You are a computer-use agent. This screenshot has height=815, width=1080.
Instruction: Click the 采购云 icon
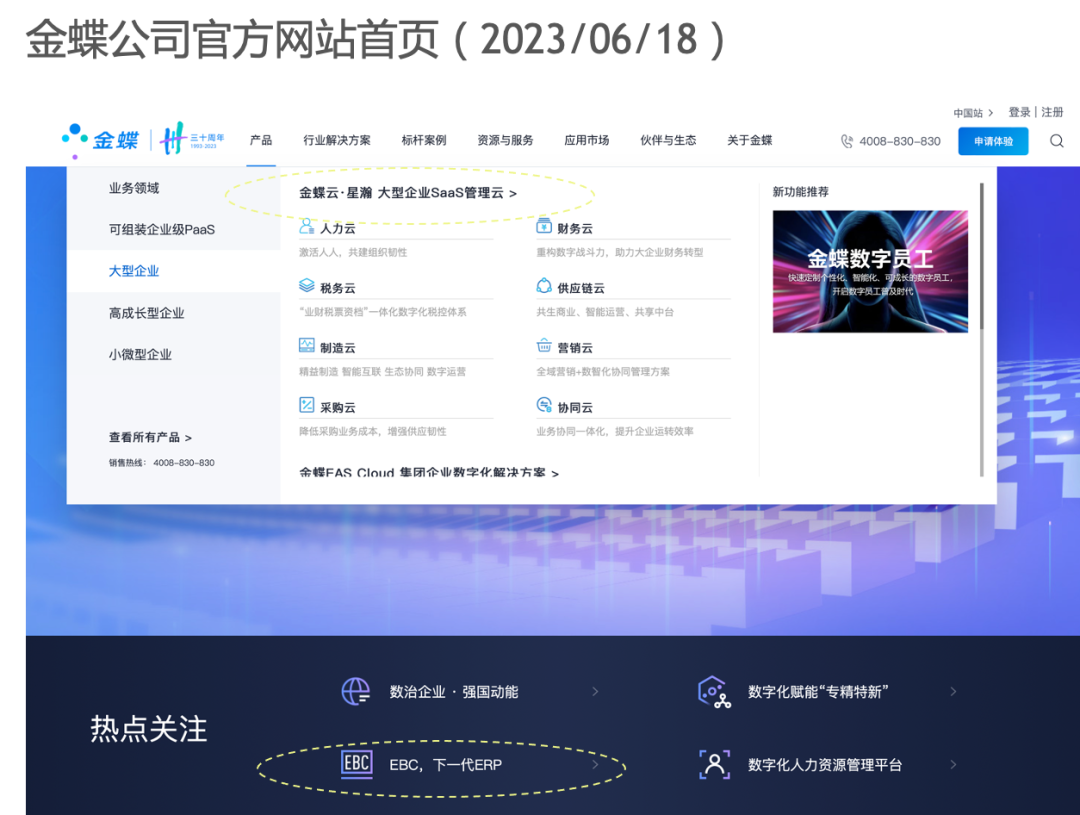(307, 405)
